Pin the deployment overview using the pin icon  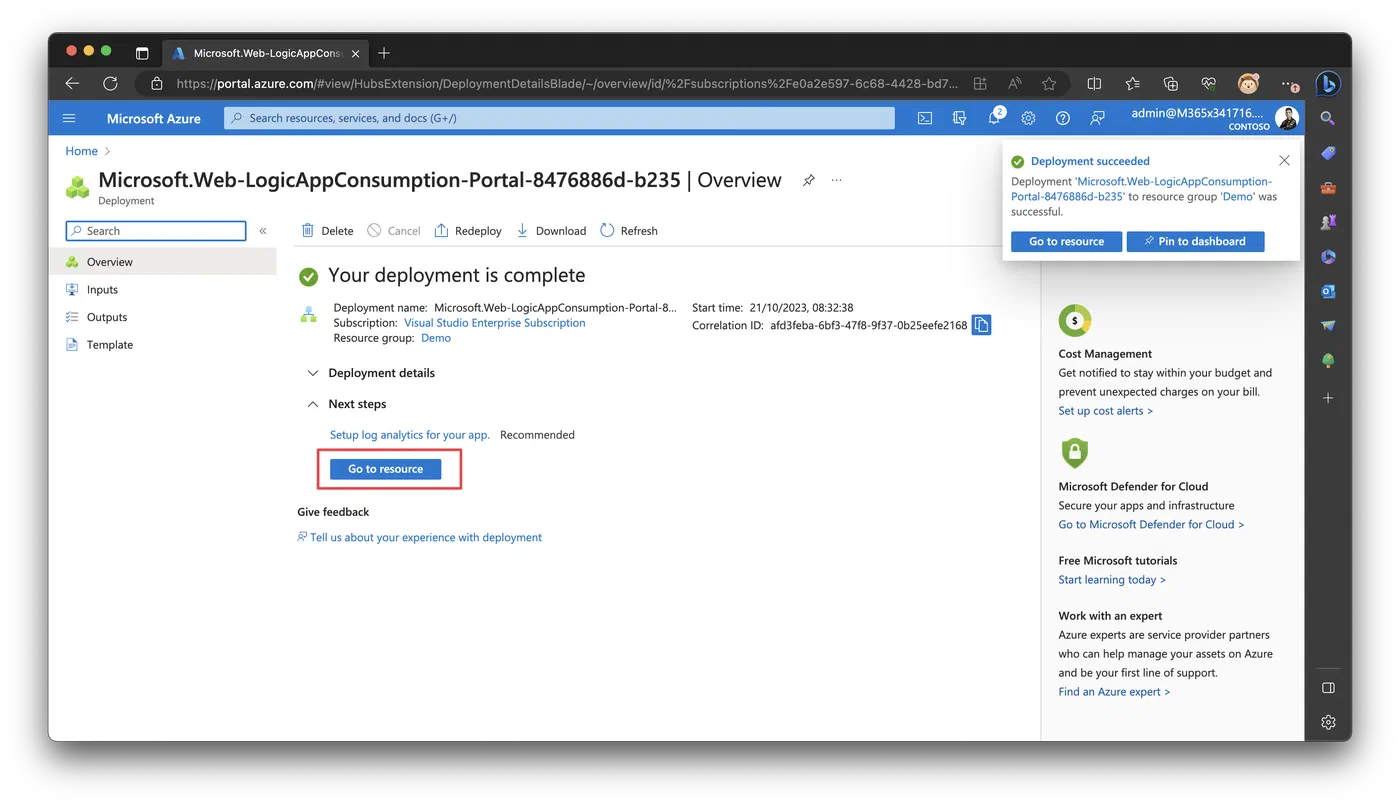(808, 180)
